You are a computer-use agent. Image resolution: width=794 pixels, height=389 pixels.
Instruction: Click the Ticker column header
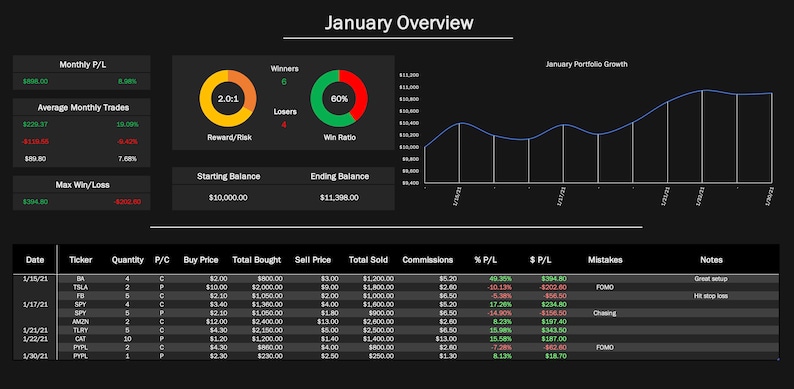click(x=81, y=260)
